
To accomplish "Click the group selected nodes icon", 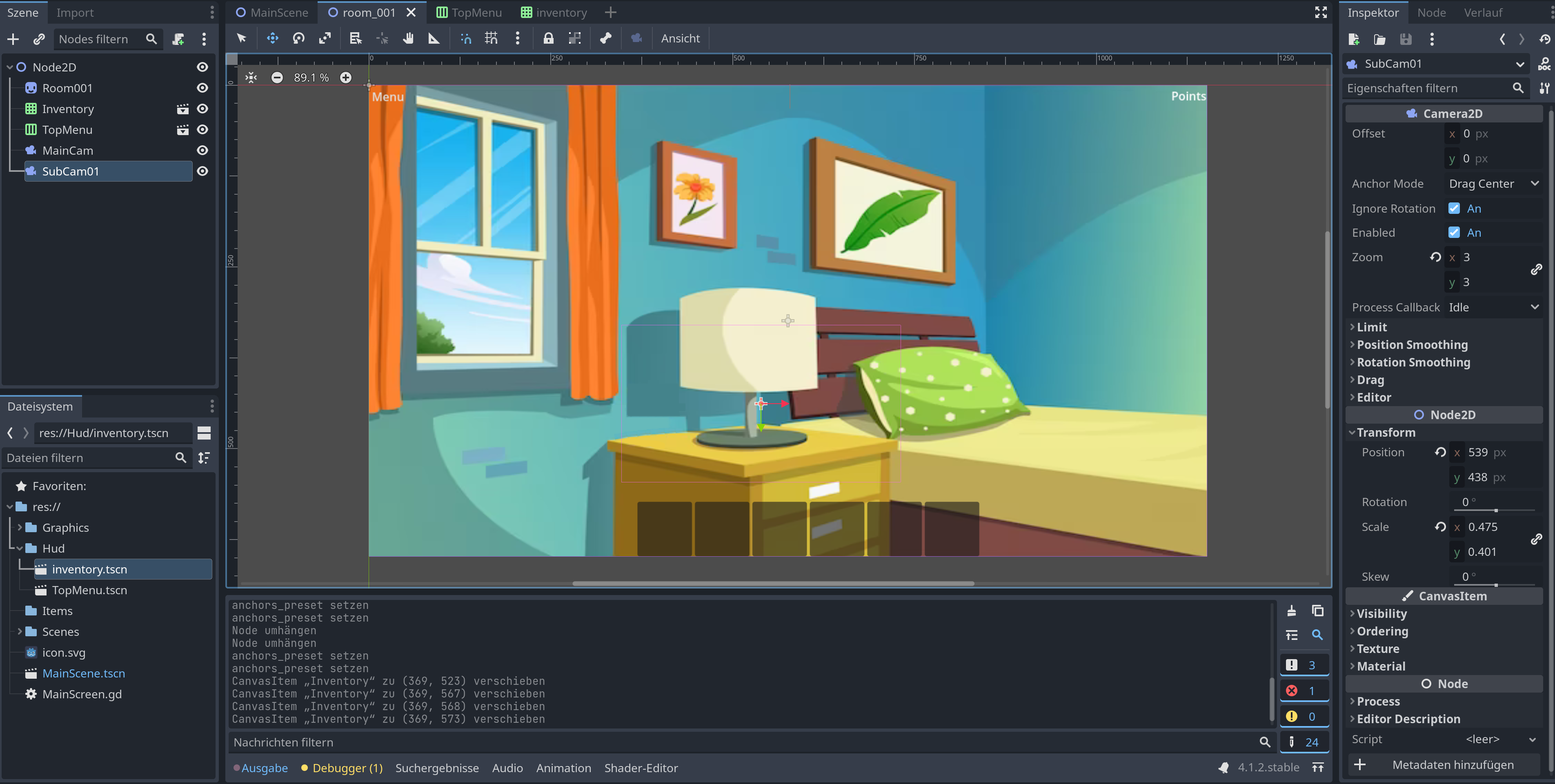I will (575, 38).
